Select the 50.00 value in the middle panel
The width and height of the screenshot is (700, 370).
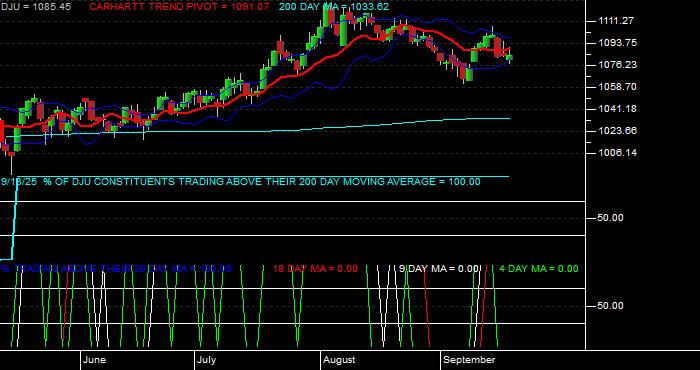point(611,218)
